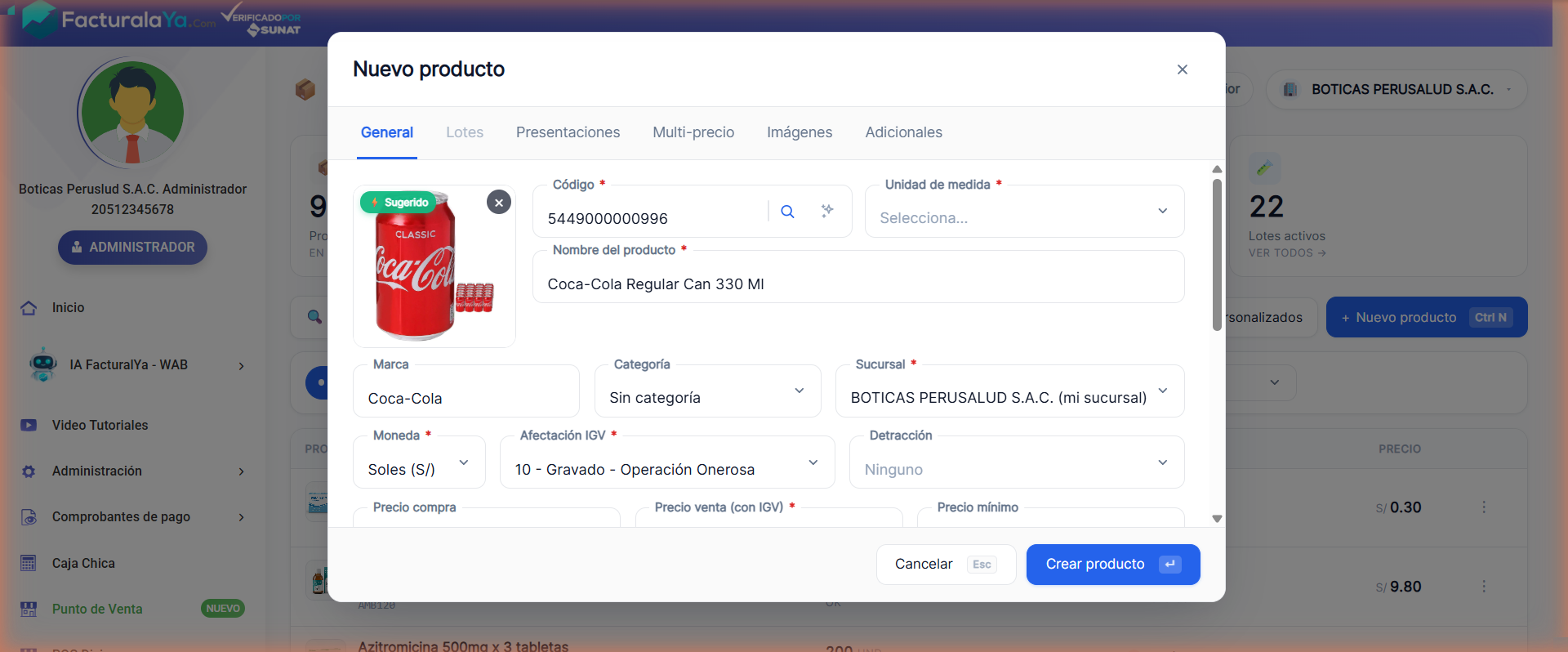1568x652 pixels.
Task: Open options menu for the S/ 9.80 row
Action: (x=1484, y=587)
